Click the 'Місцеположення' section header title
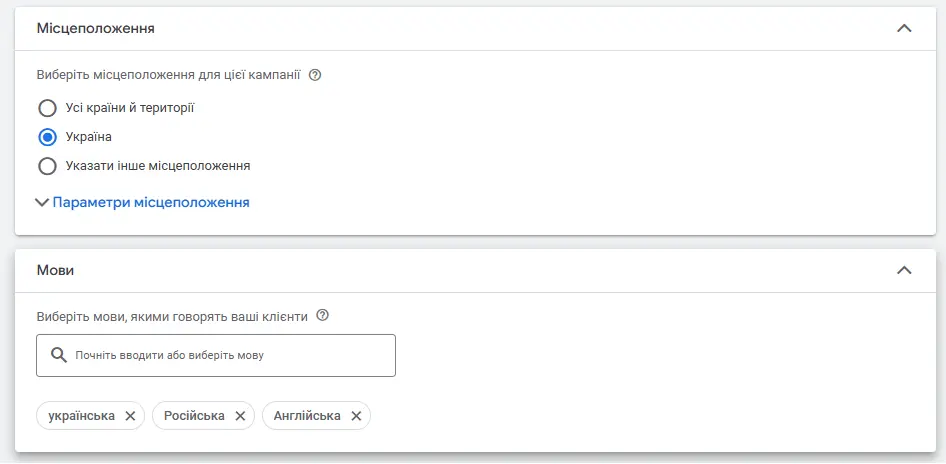946x464 pixels. coord(95,28)
